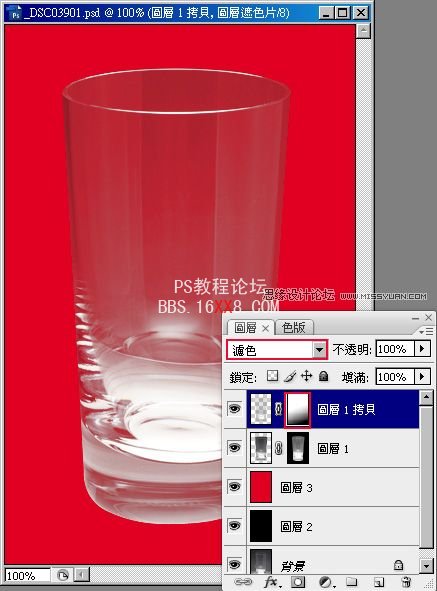
Task: Click layers panel scrollbar down arrow
Action: (426, 565)
